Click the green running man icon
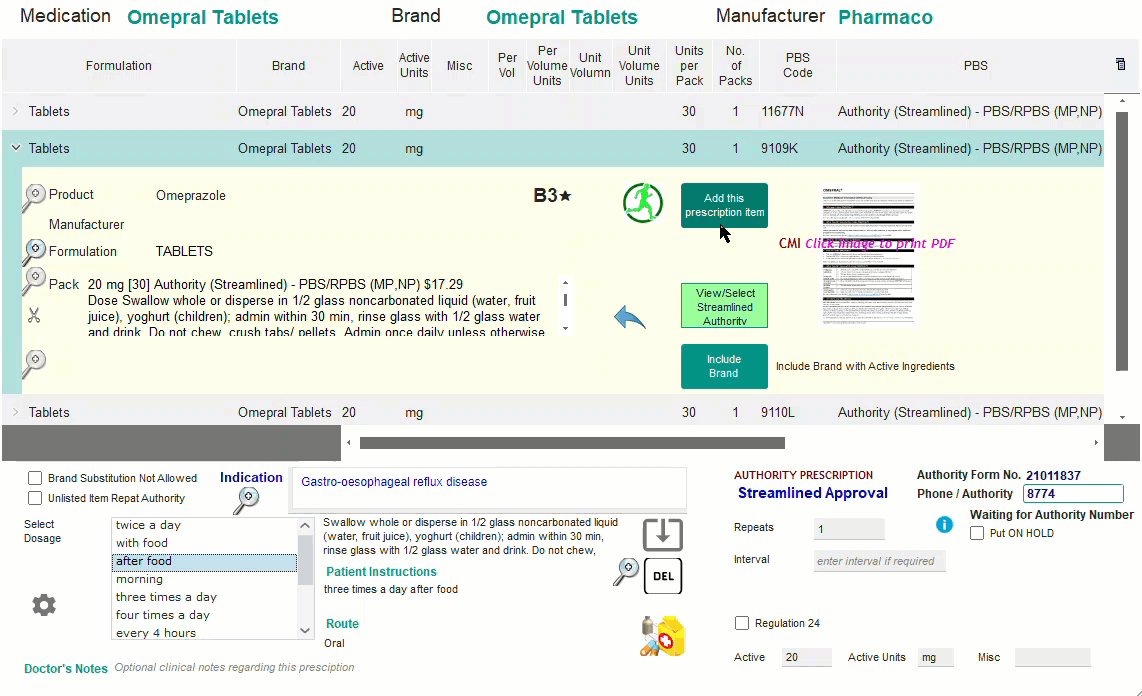This screenshot has width=1142, height=696. point(643,202)
